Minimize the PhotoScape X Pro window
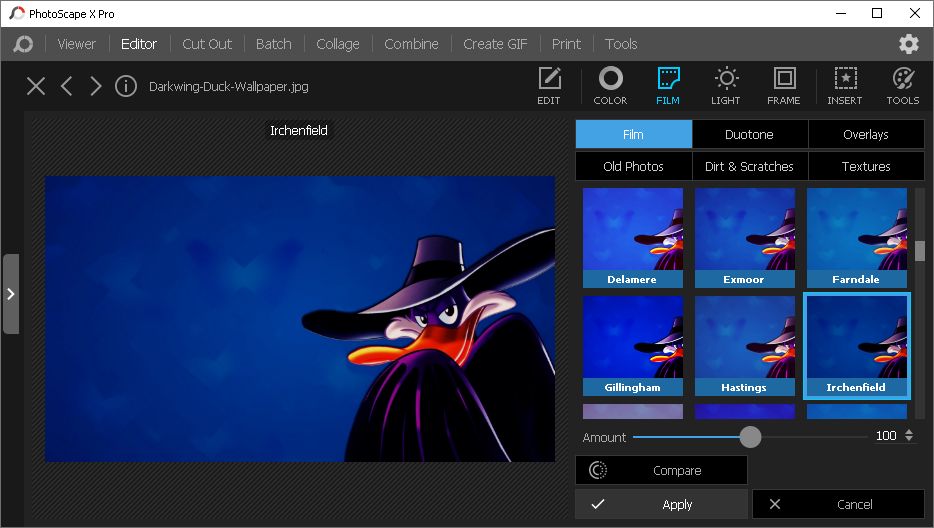This screenshot has width=934, height=528. pyautogui.click(x=841, y=13)
